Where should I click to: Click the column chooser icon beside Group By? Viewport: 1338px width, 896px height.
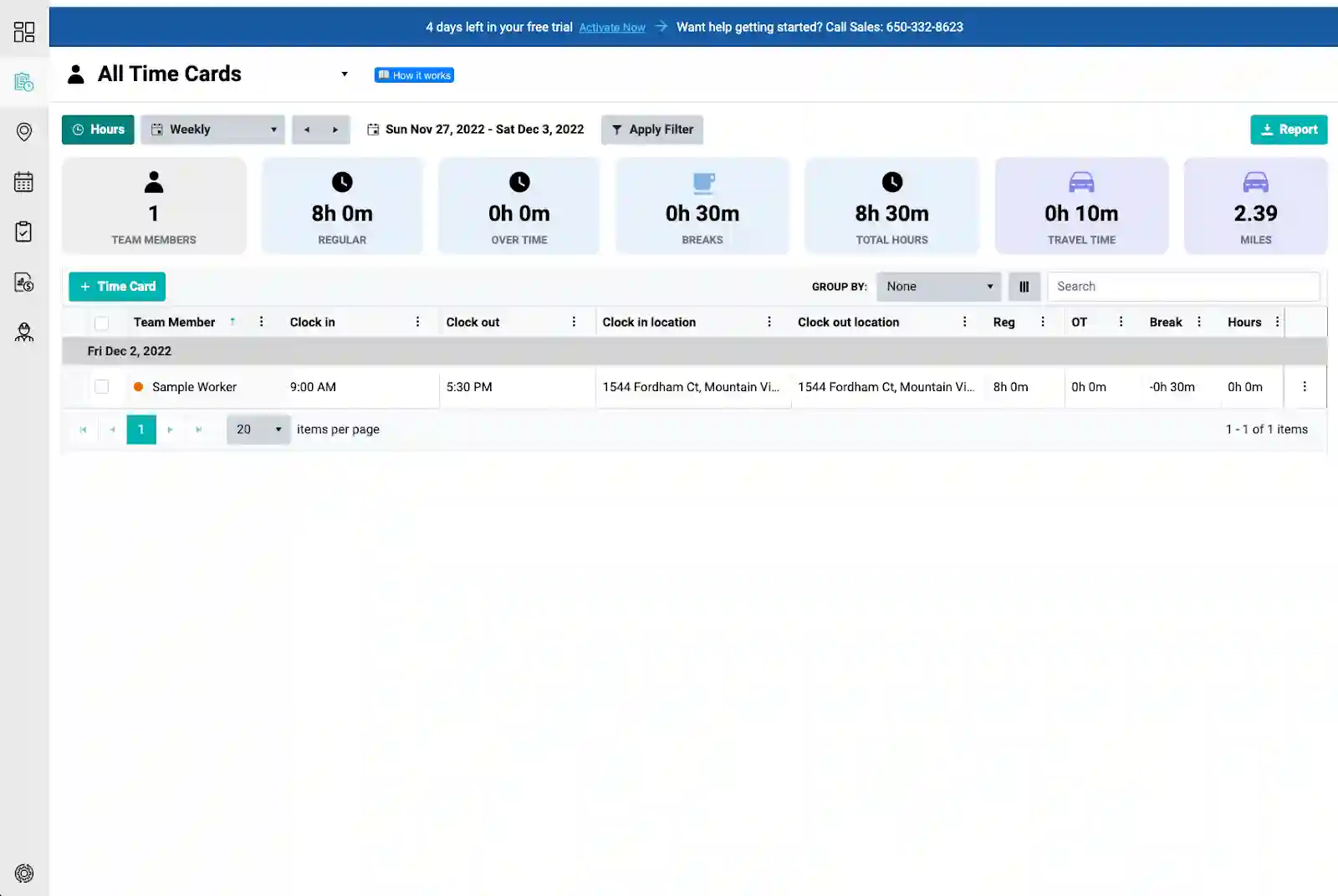(x=1024, y=287)
